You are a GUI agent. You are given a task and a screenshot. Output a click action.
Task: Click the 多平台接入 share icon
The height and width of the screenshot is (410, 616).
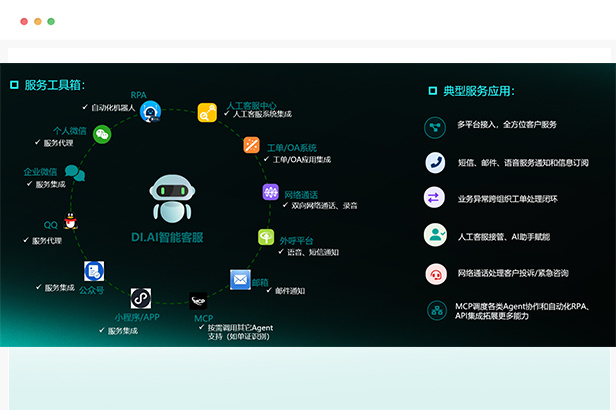tap(435, 126)
